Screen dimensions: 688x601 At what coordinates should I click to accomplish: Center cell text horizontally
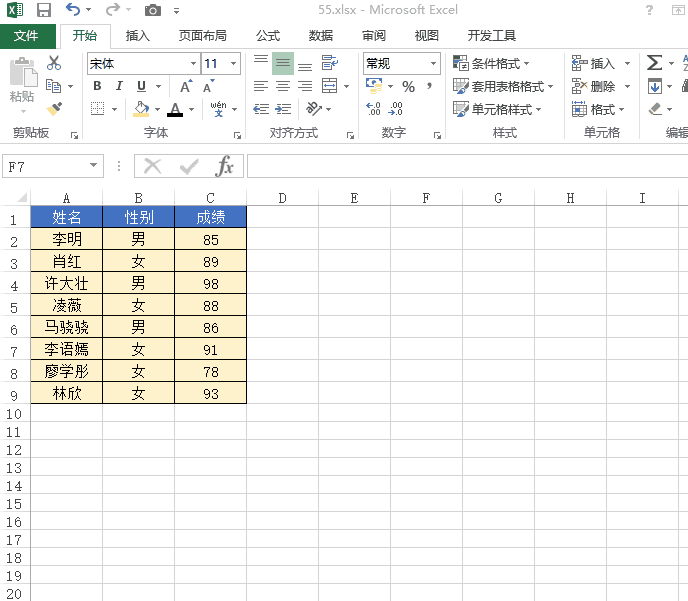[283, 86]
